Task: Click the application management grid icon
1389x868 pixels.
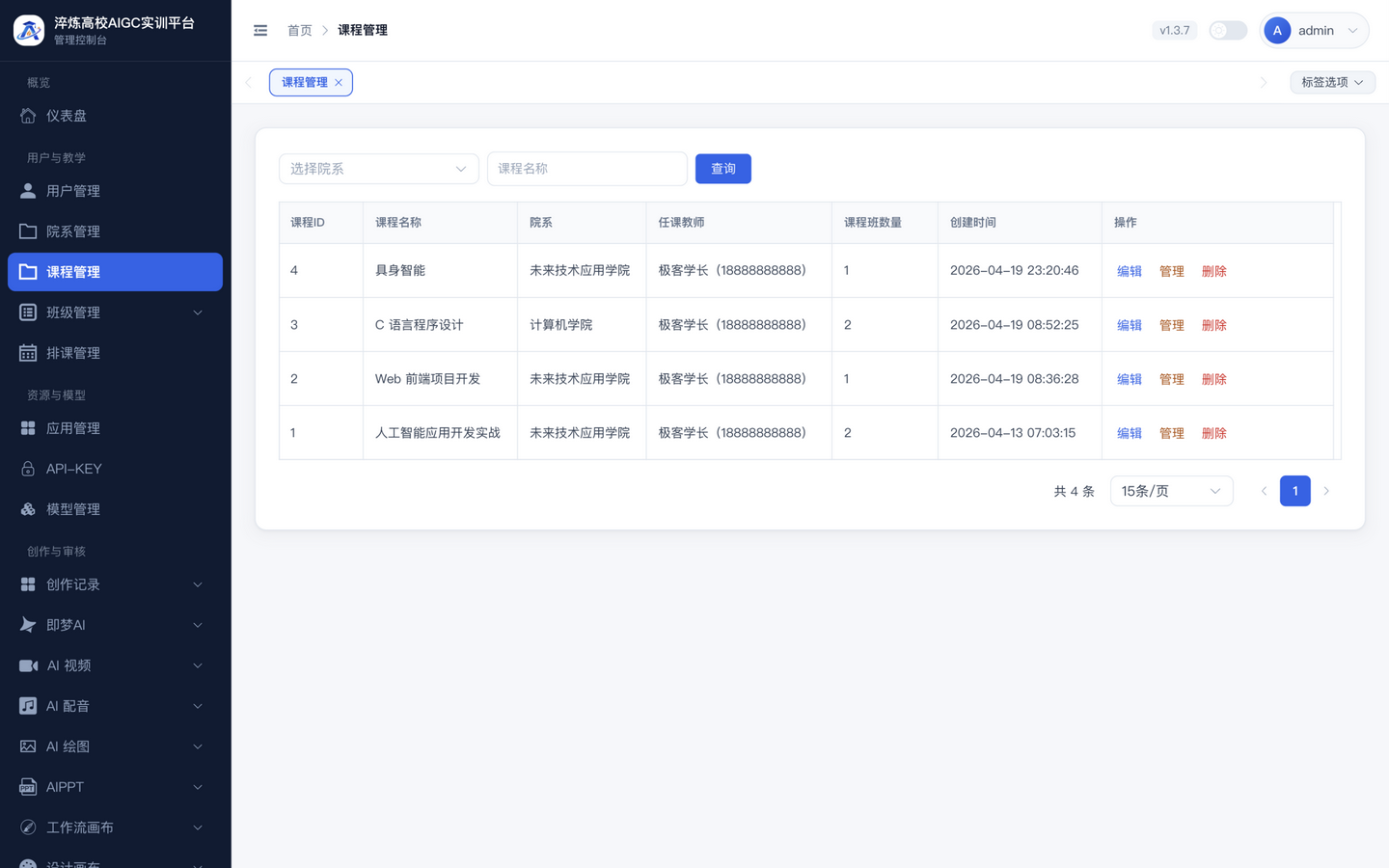Action: point(28,428)
